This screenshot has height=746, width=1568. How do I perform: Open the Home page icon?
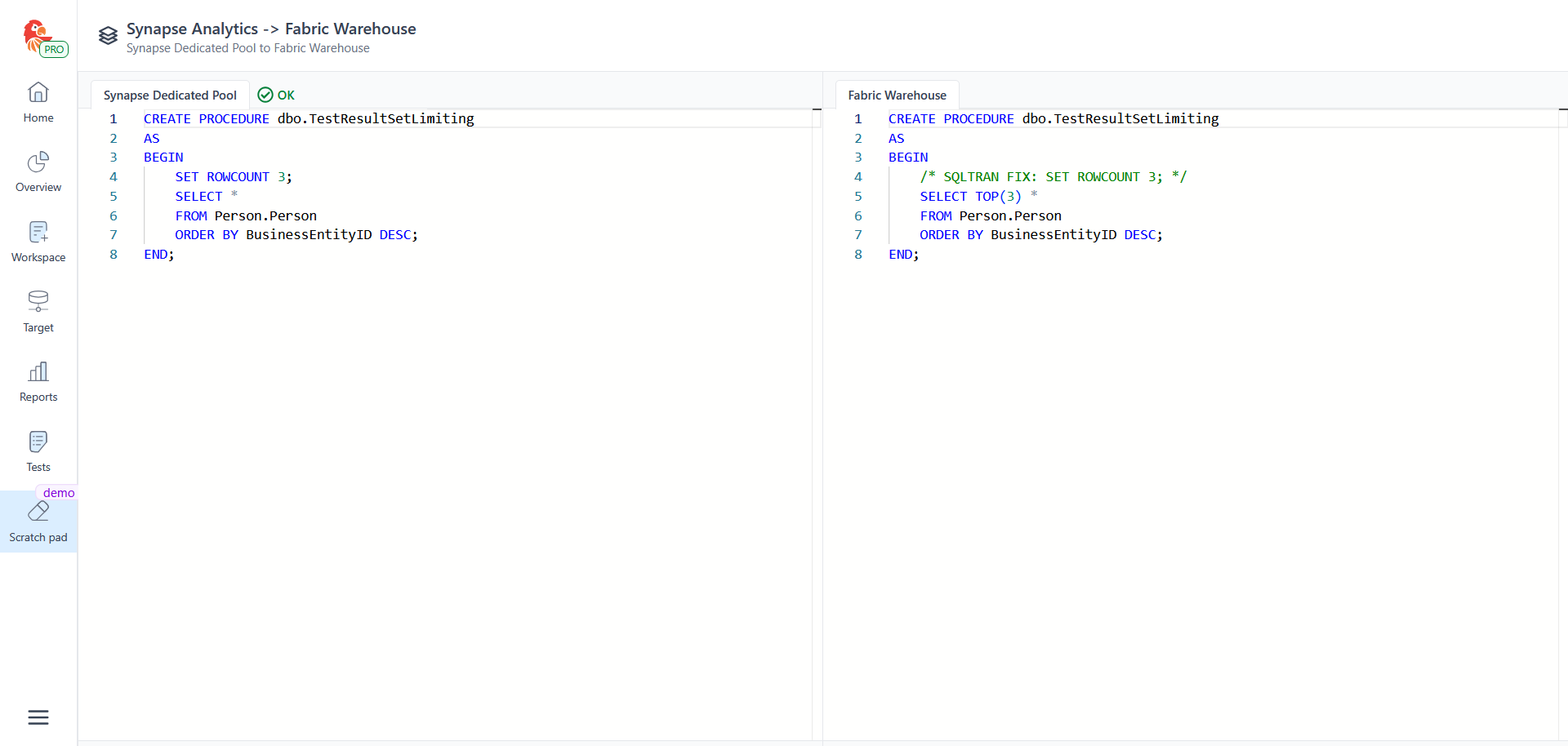(x=38, y=93)
